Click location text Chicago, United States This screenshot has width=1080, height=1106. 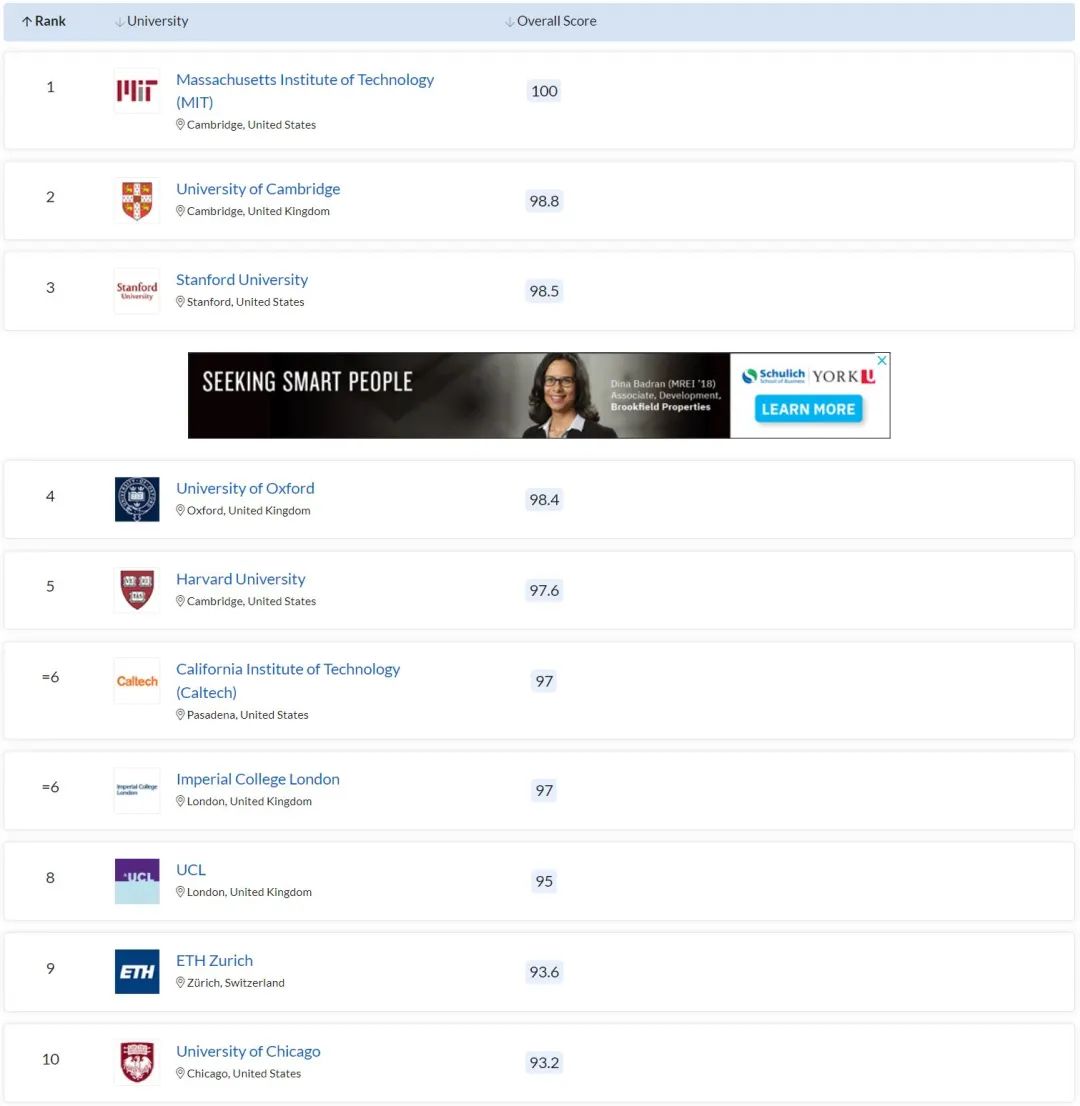click(244, 1074)
